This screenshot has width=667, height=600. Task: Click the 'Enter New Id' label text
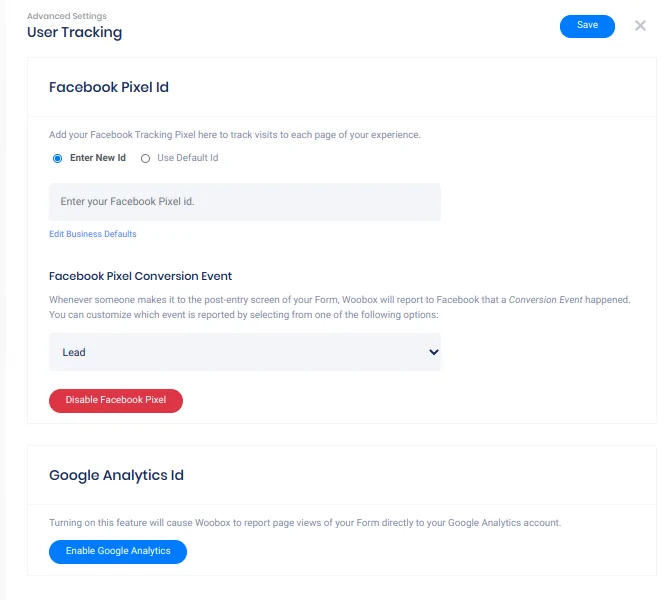click(98, 158)
